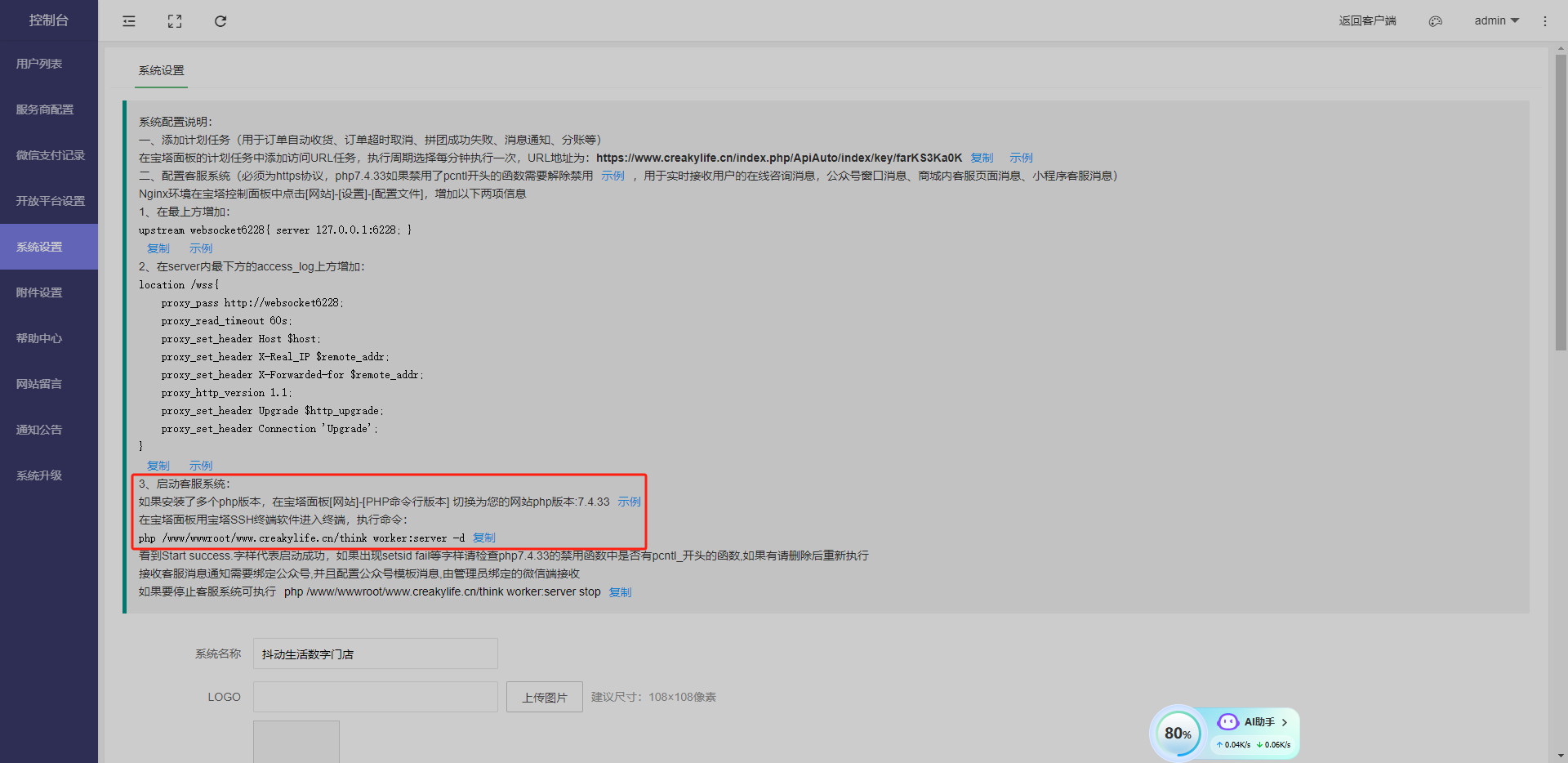This screenshot has width=1568, height=763.
Task: Refresh the page with the reload icon
Action: (220, 21)
